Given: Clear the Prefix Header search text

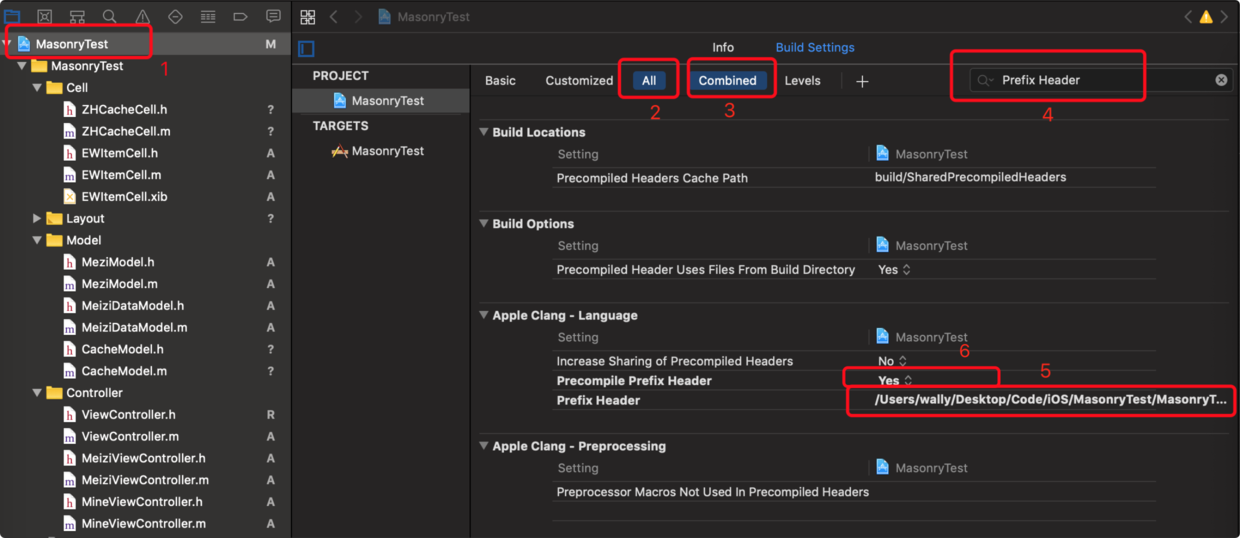Looking at the screenshot, I should tap(1221, 80).
